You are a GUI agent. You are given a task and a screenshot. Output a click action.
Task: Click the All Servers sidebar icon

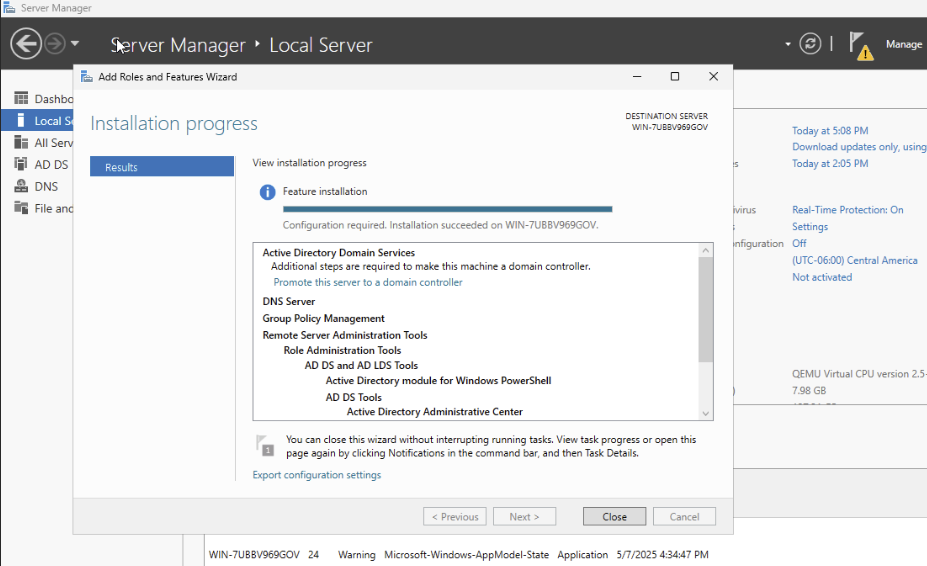pos(21,143)
